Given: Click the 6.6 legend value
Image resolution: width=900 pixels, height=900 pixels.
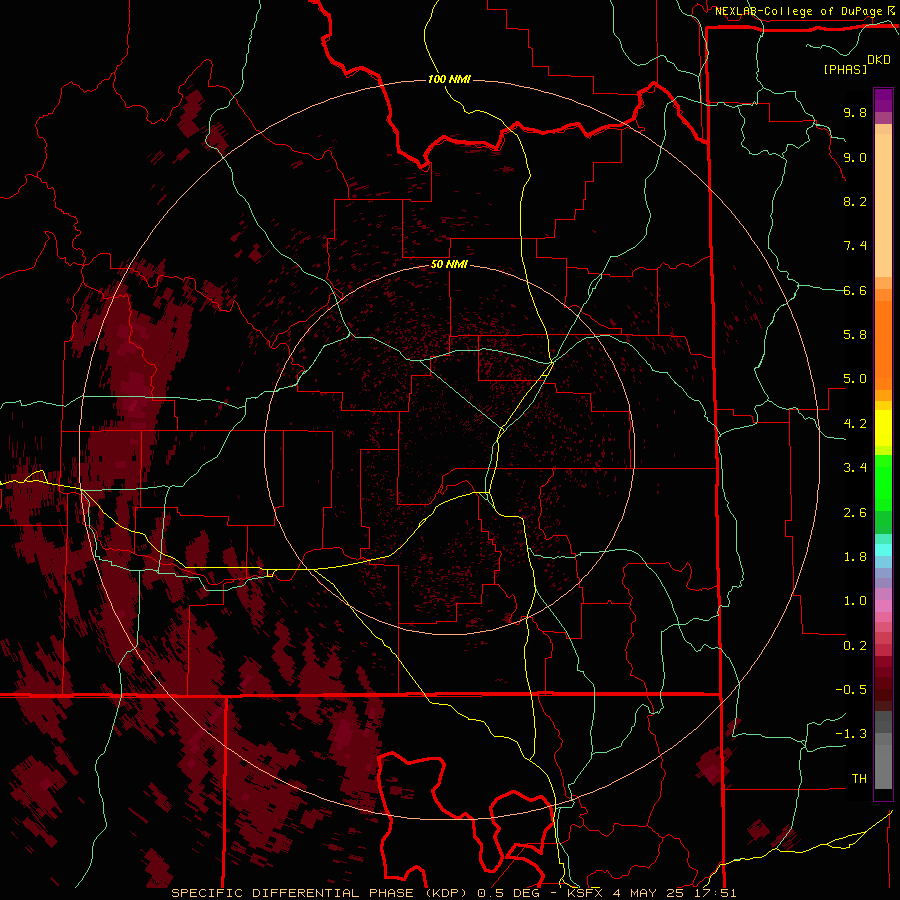Looking at the screenshot, I should [x=855, y=290].
